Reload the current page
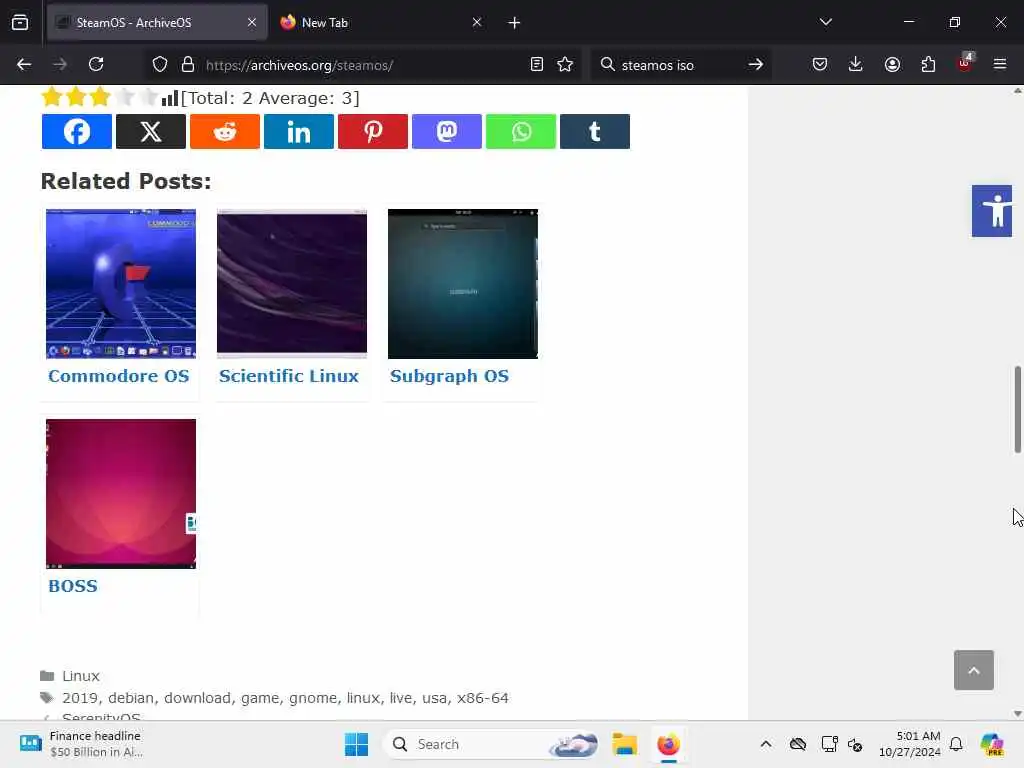 pos(96,65)
